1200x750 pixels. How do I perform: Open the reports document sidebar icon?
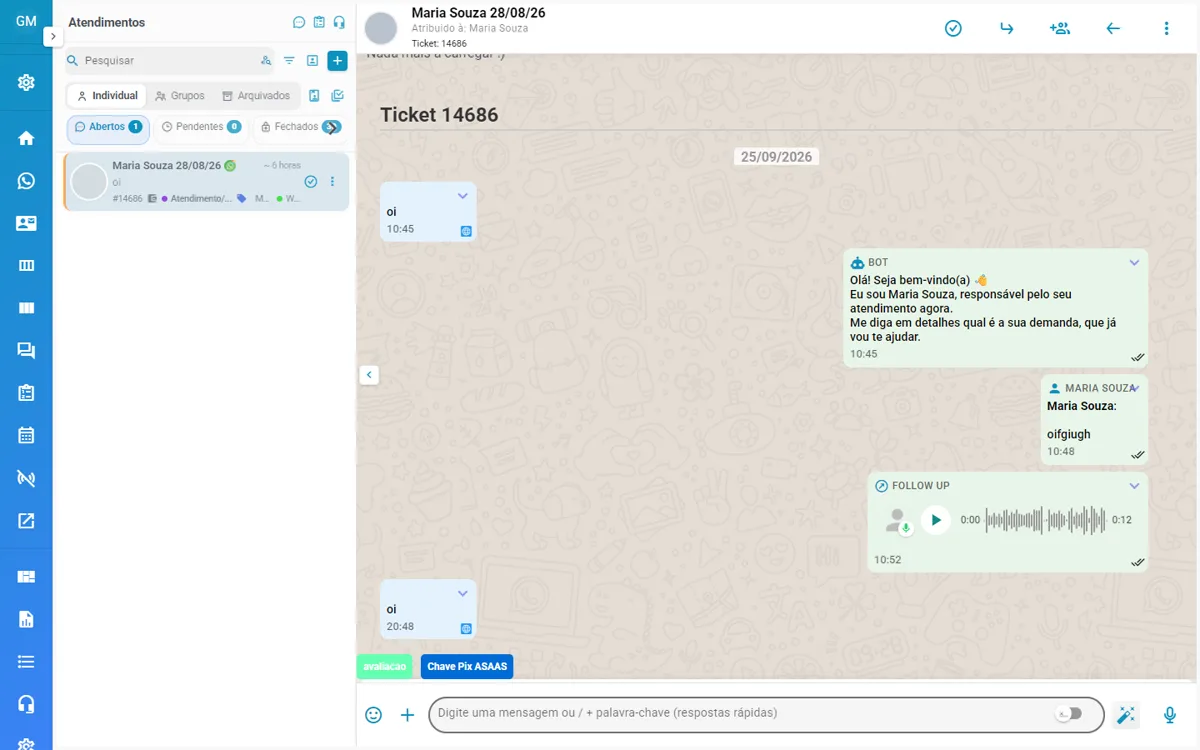point(26,619)
